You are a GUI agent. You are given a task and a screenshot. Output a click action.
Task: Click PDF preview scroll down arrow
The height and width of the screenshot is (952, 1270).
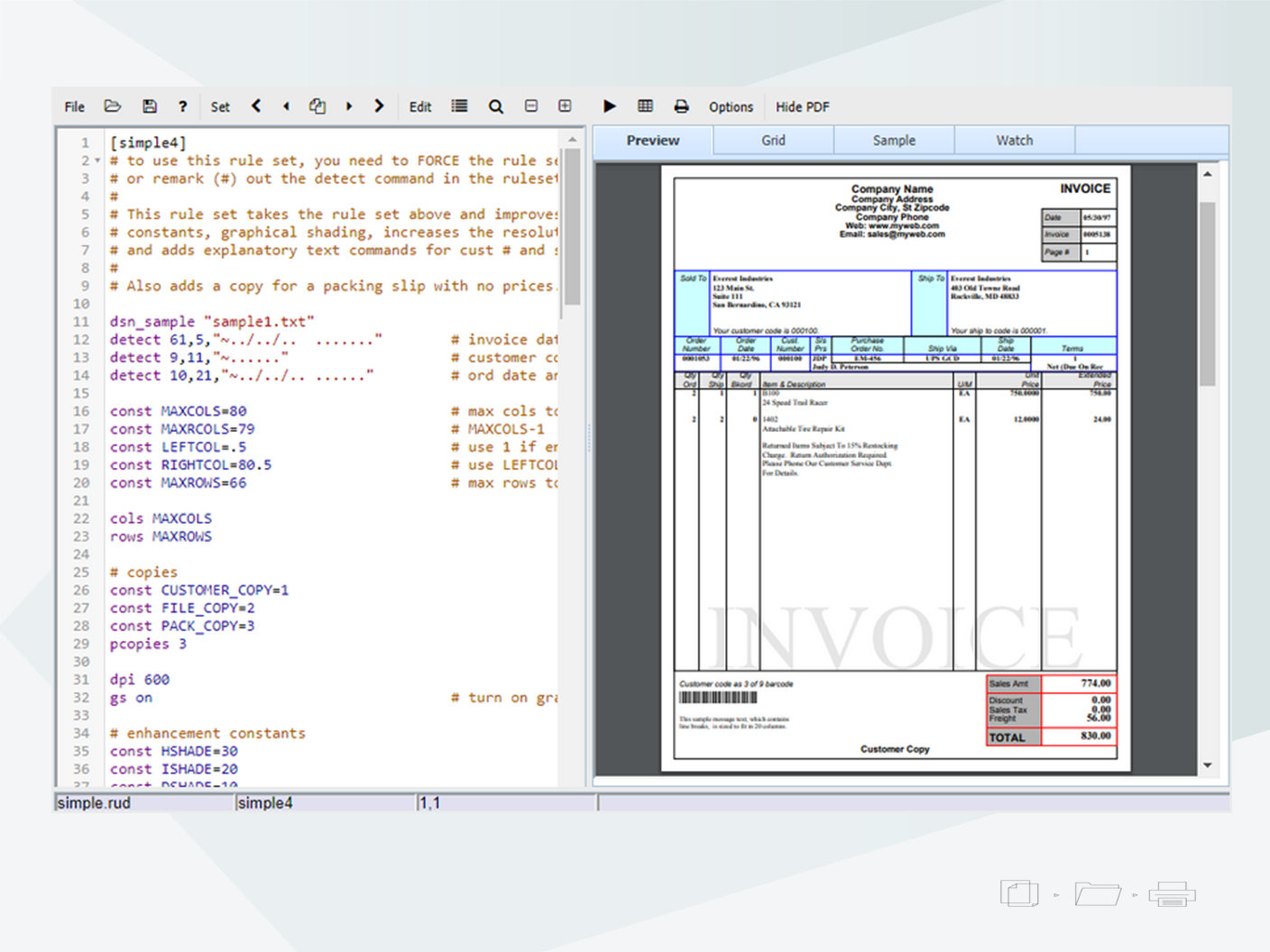pyautogui.click(x=1208, y=765)
